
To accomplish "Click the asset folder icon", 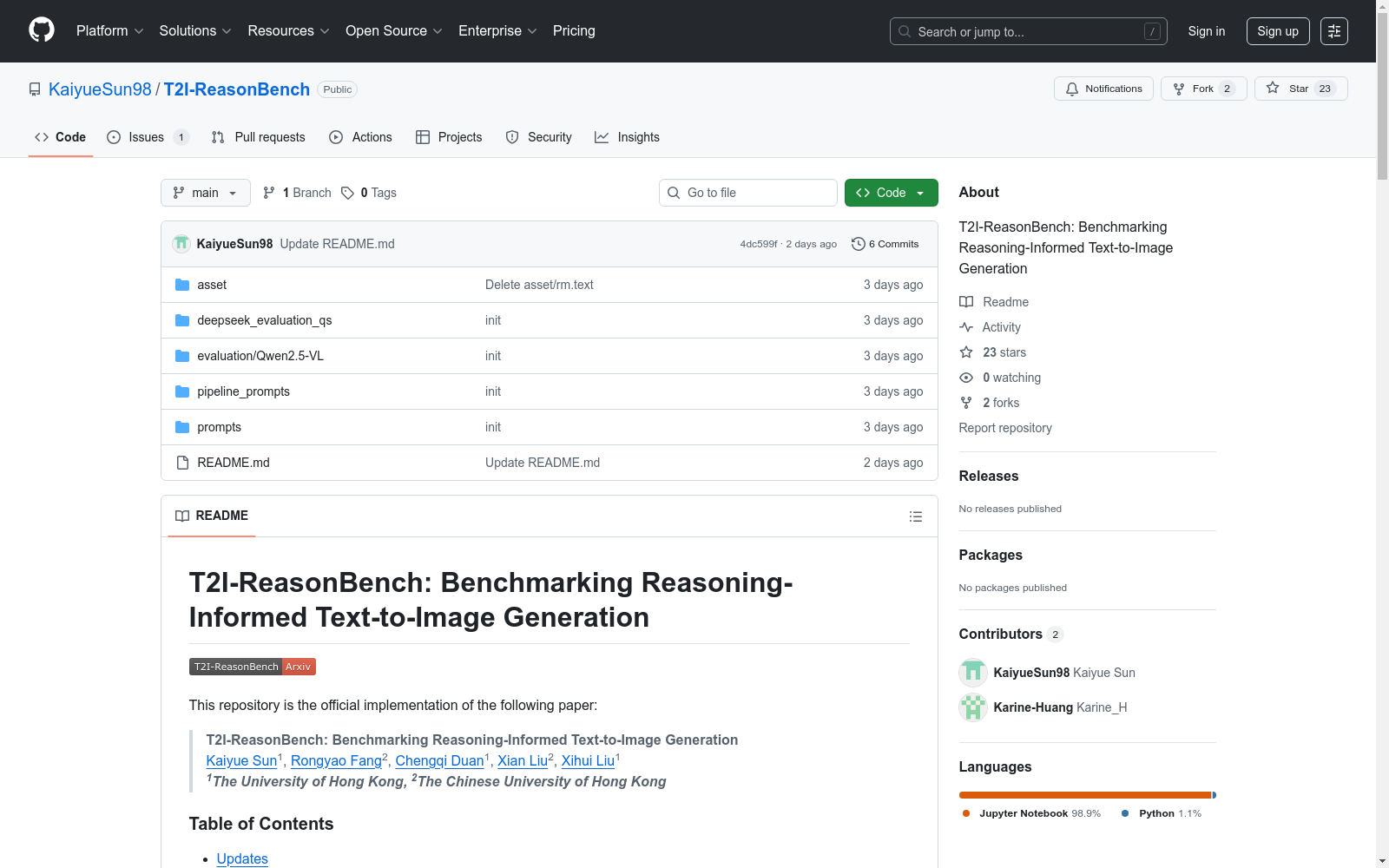I will [182, 285].
